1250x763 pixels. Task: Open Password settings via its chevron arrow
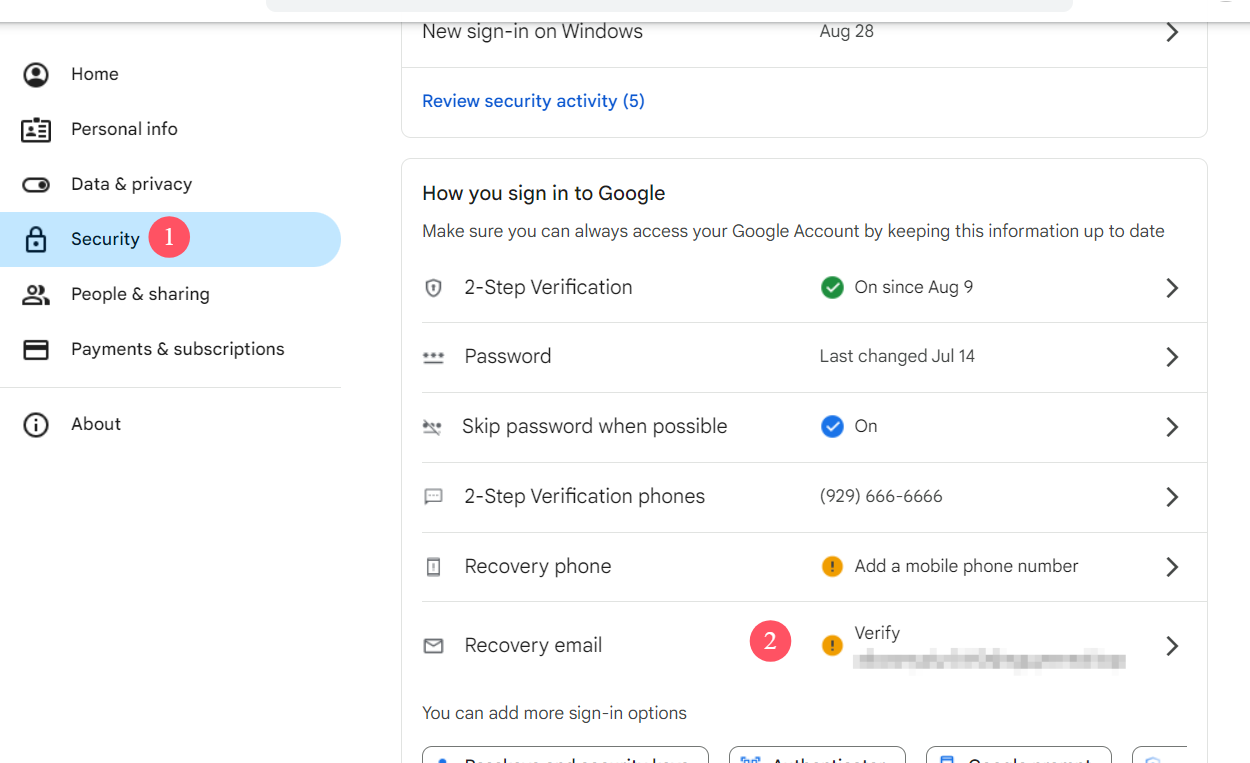pos(1172,357)
